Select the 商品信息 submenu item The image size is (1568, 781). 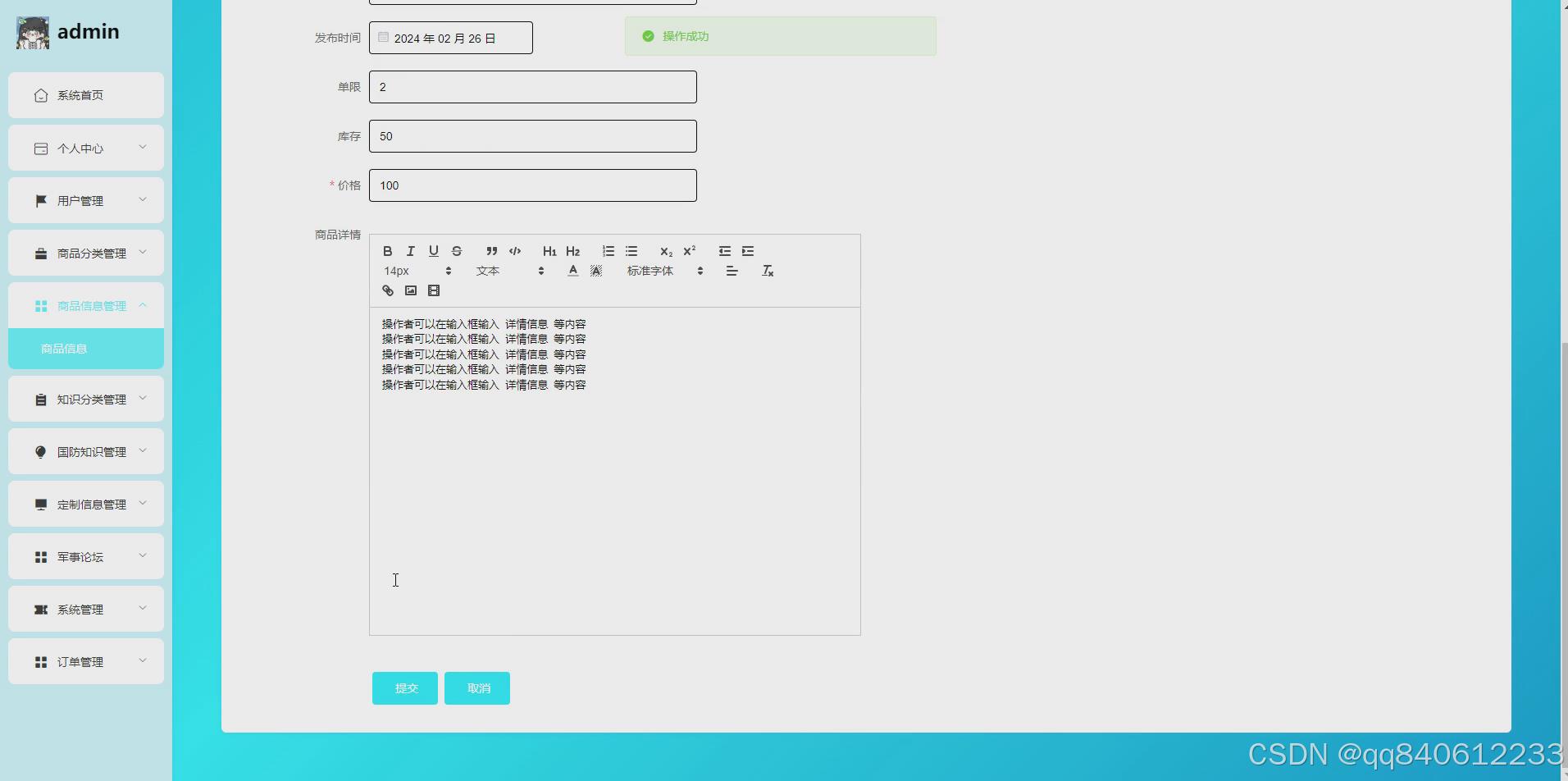86,349
